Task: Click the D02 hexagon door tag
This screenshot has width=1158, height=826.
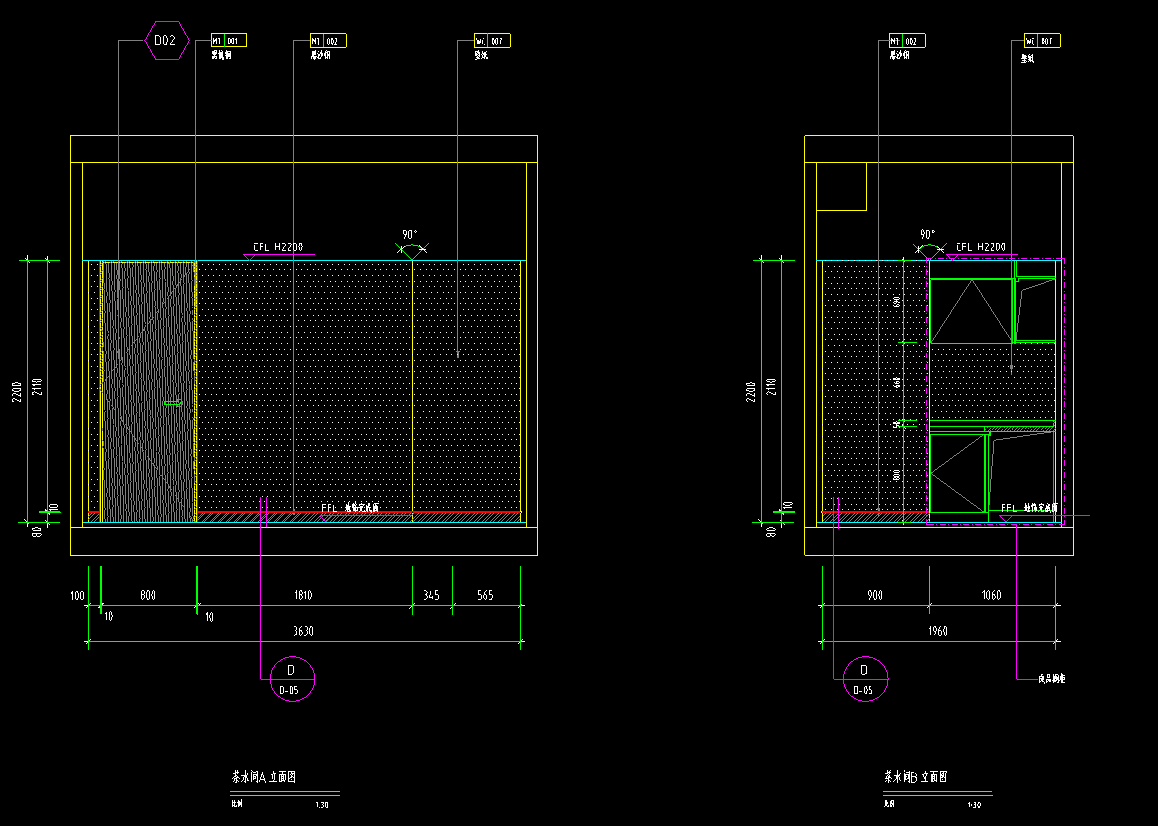Action: click(166, 41)
